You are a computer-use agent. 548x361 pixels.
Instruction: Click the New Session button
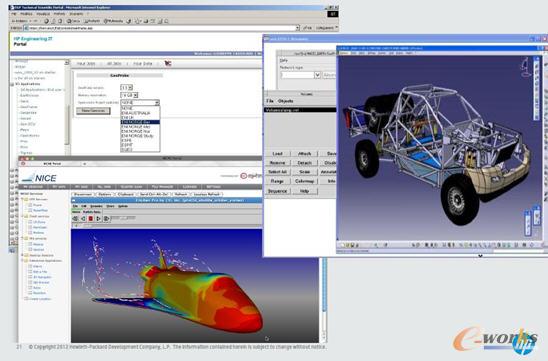tap(93, 111)
